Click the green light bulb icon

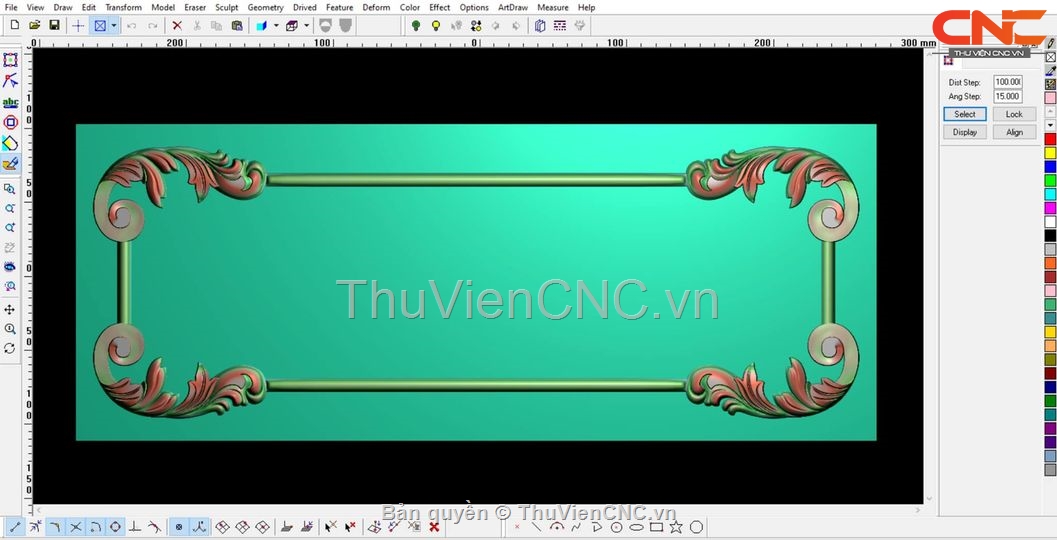416,26
